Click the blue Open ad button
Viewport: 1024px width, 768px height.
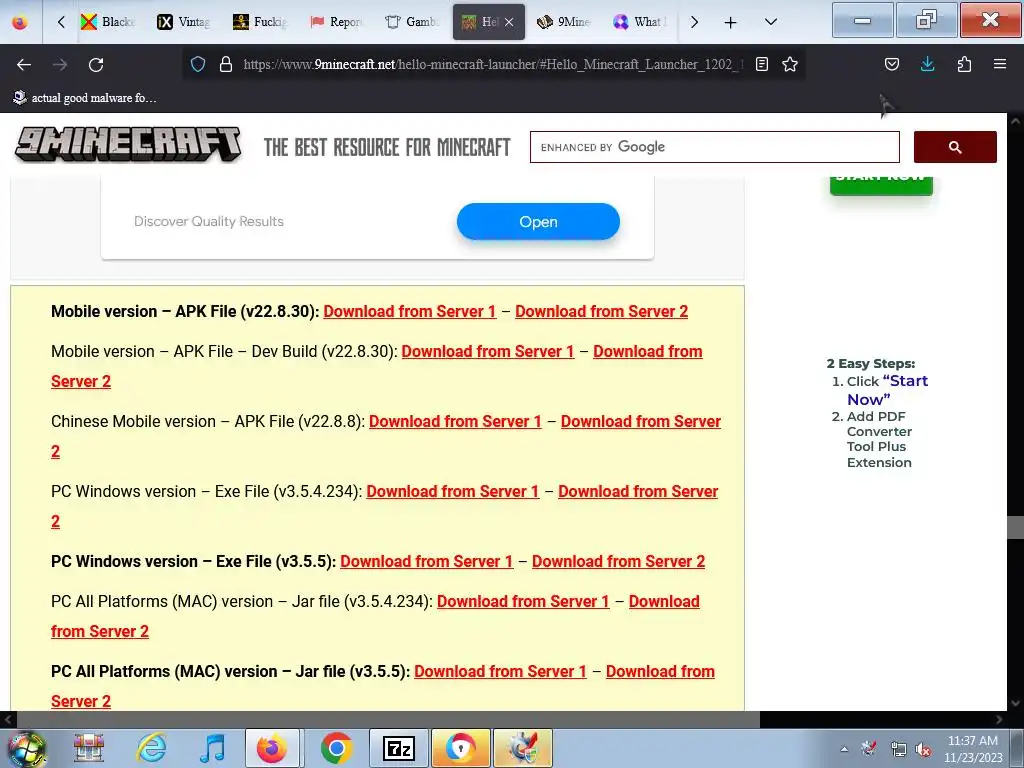tap(538, 221)
